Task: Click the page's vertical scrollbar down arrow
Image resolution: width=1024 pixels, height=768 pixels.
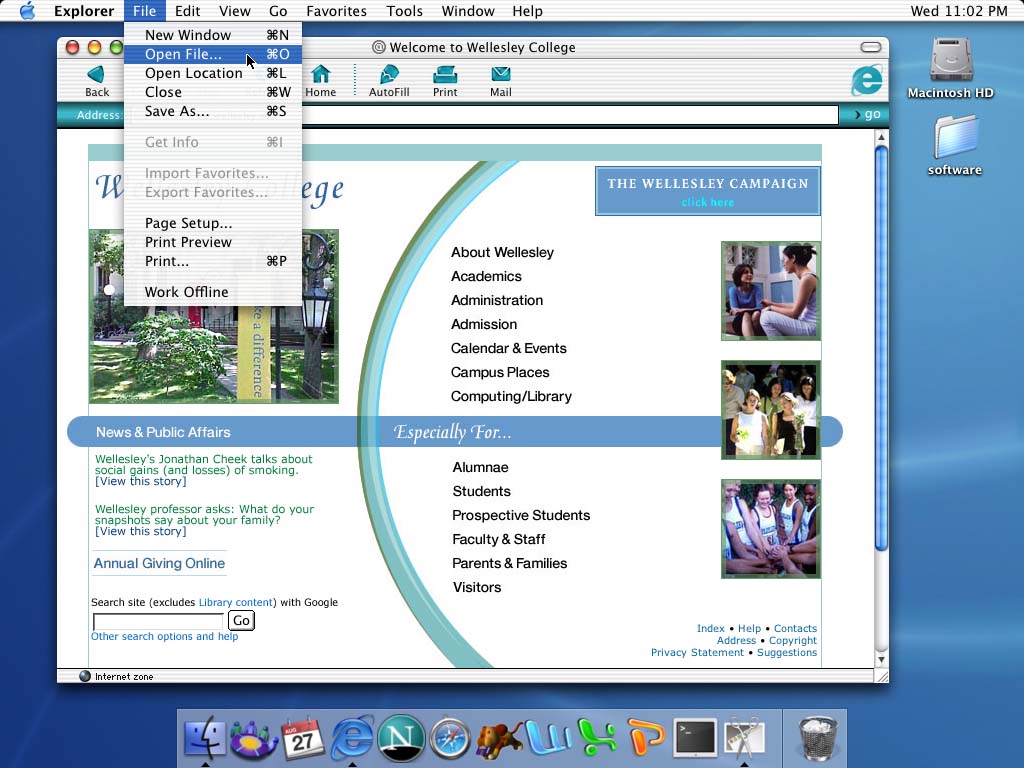Action: coord(881,660)
